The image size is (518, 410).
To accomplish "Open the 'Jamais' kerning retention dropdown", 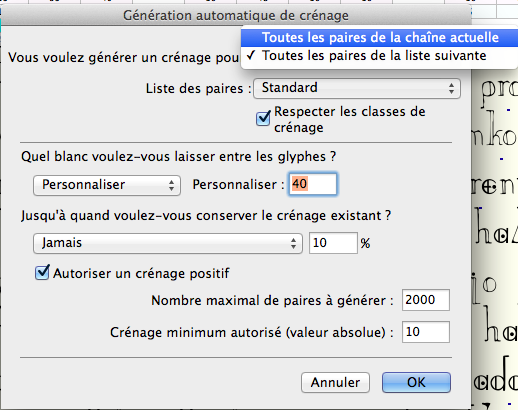I will (x=168, y=243).
